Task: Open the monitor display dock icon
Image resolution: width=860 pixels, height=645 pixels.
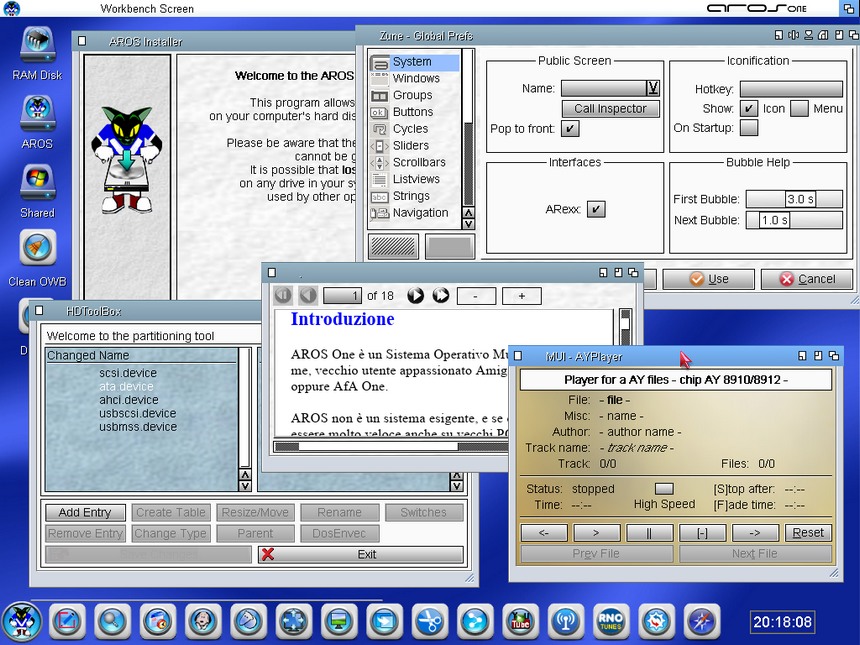Action: click(x=339, y=621)
